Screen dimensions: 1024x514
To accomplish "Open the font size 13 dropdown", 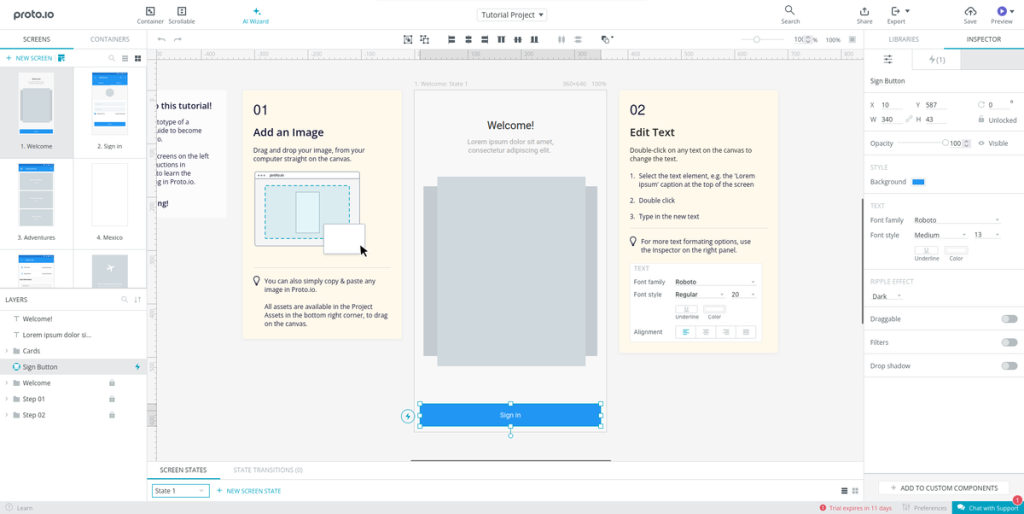I will pos(986,234).
